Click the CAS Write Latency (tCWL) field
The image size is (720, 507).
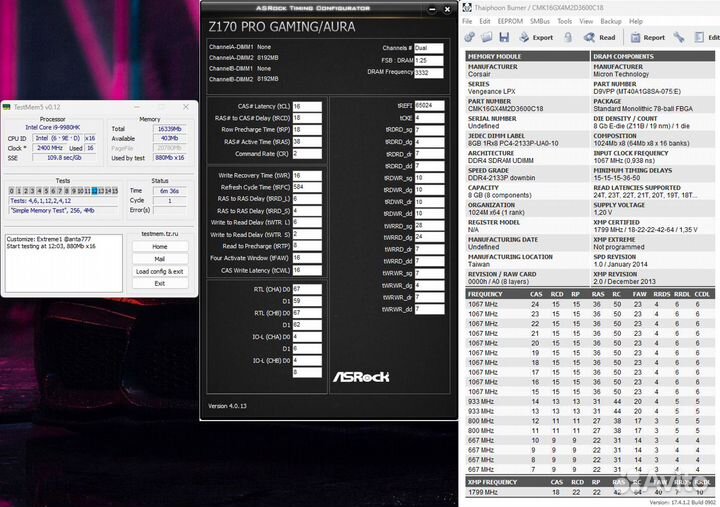[x=307, y=270]
